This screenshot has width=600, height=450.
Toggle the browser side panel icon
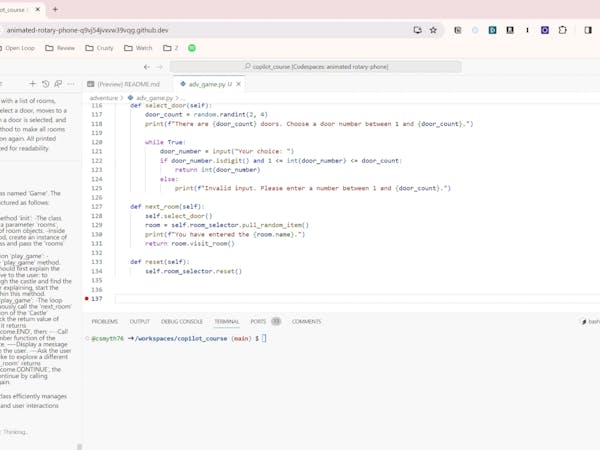(588, 30)
